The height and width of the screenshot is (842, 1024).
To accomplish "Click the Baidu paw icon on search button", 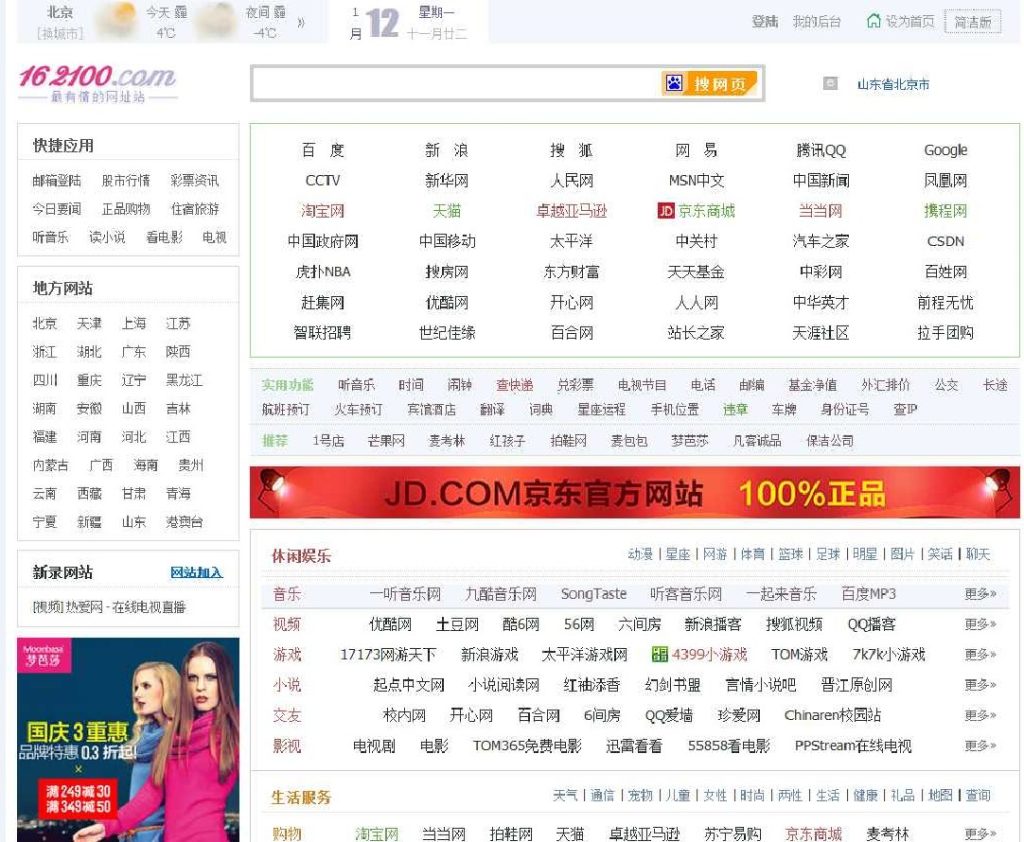I will (x=674, y=83).
